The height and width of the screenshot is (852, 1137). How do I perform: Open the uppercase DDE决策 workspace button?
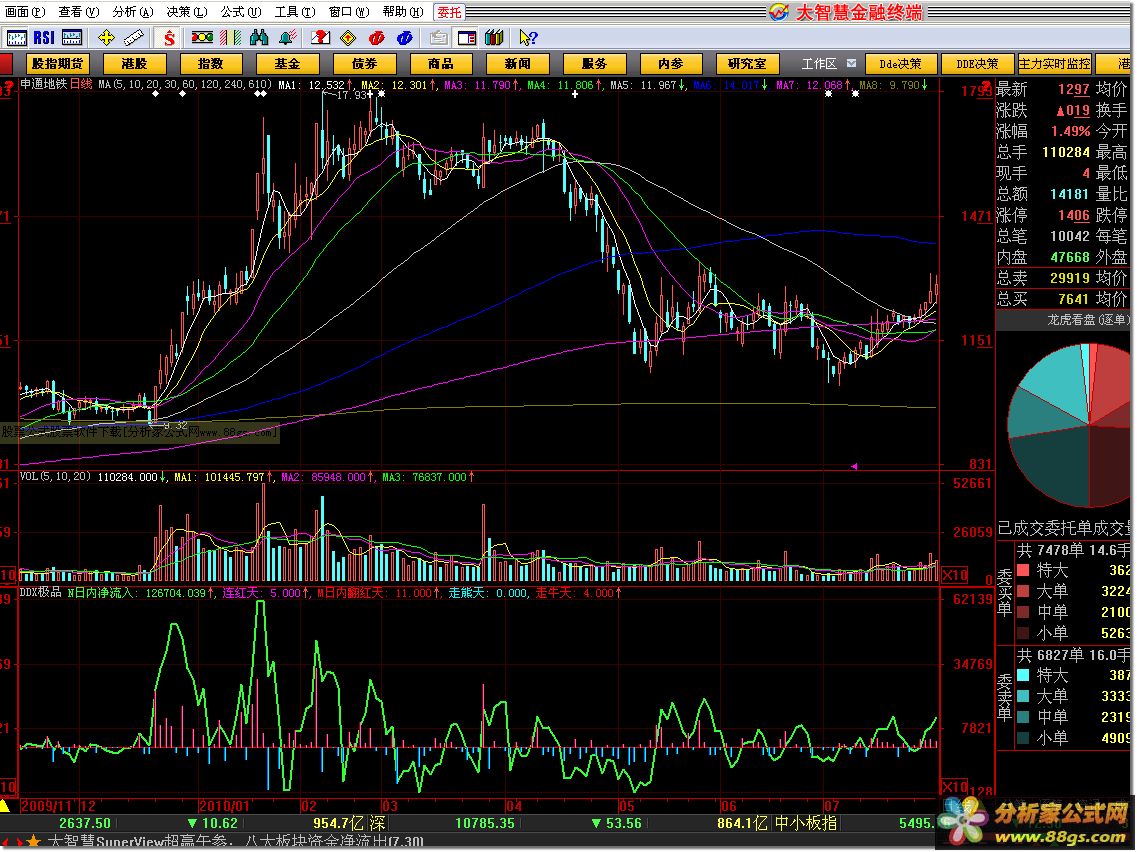point(977,64)
